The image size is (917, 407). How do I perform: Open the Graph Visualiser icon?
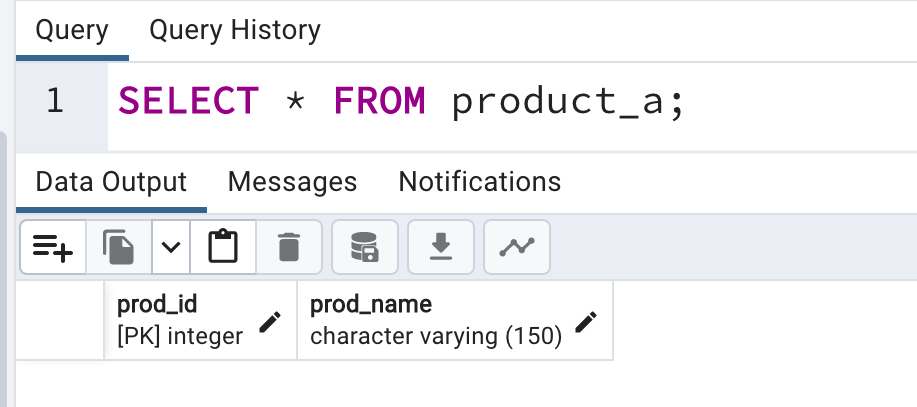point(517,247)
